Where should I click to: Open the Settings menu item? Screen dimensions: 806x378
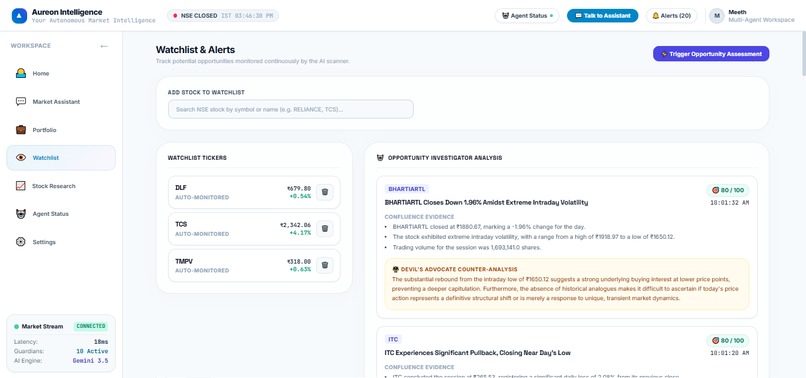pyautogui.click(x=61, y=242)
